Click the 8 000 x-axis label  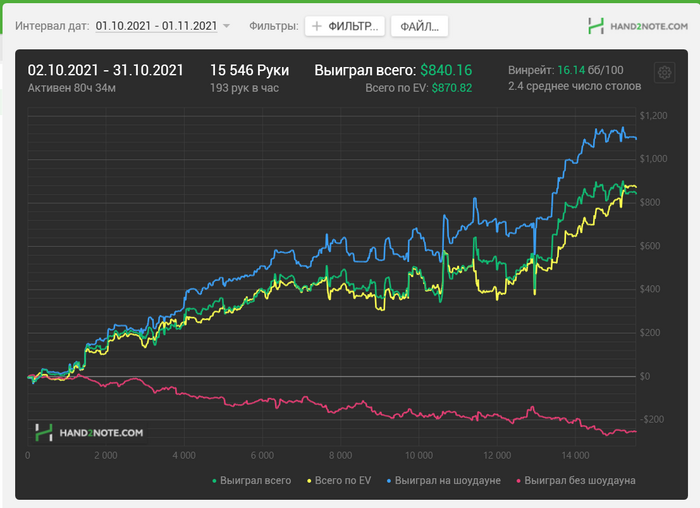click(x=341, y=456)
